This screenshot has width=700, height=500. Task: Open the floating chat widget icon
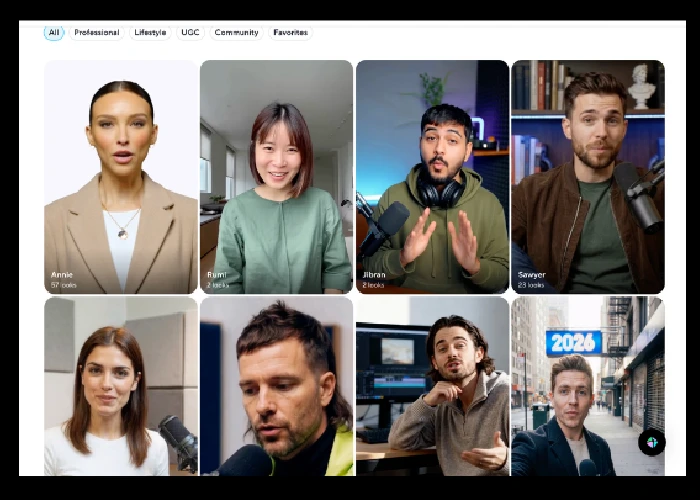[x=651, y=442]
